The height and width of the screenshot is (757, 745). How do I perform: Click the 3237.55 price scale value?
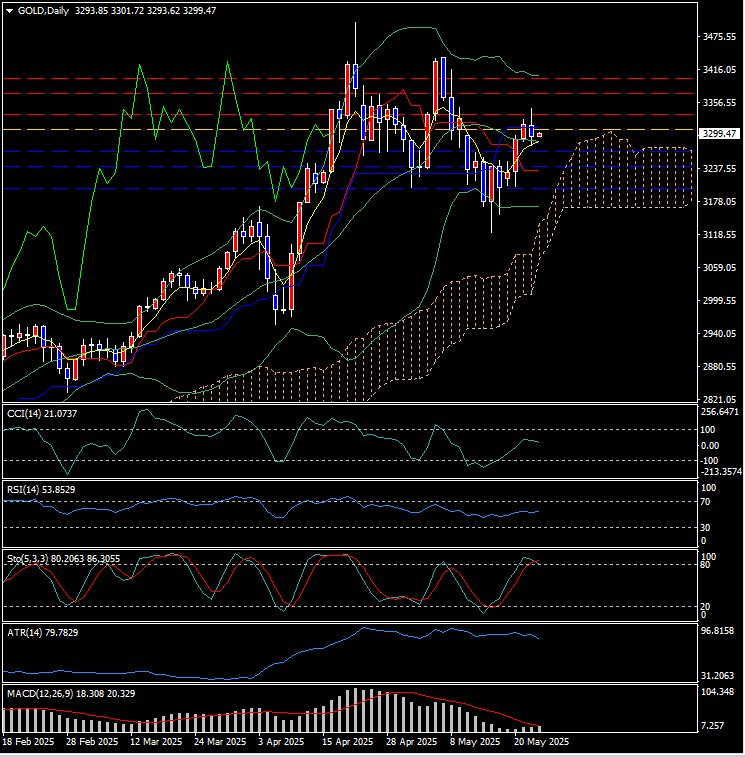[x=719, y=169]
